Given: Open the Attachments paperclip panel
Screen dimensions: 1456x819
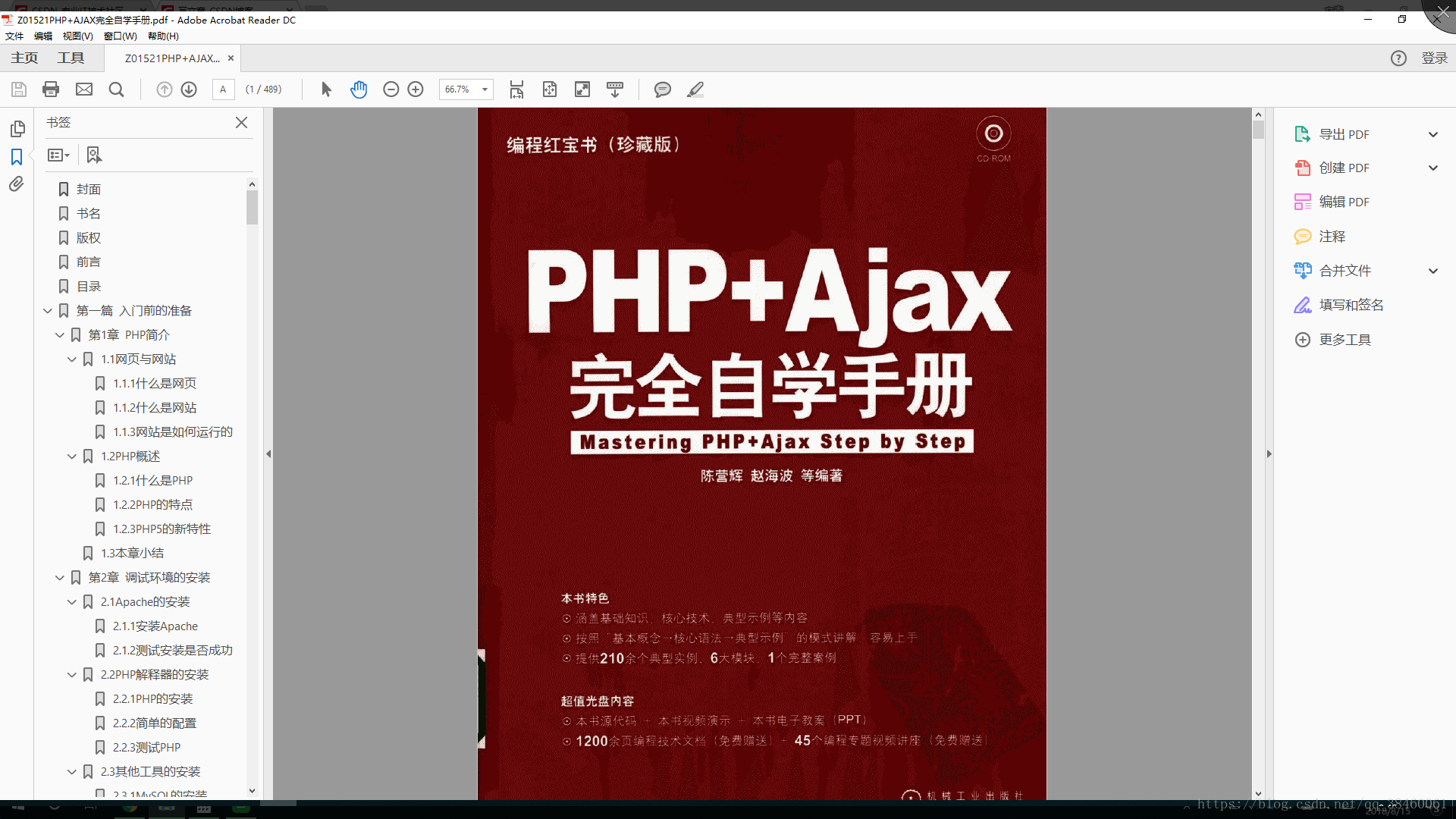Looking at the screenshot, I should point(17,184).
